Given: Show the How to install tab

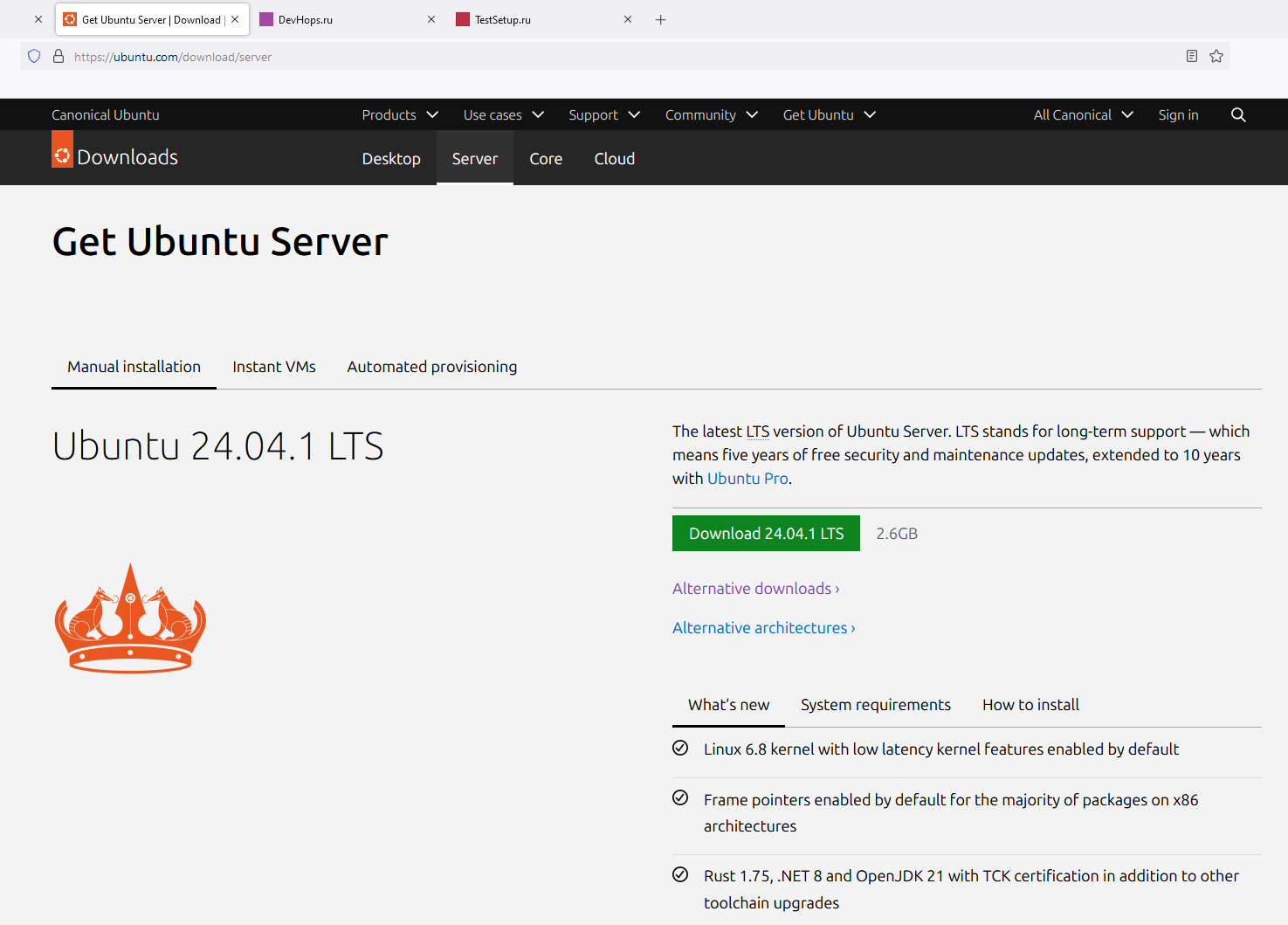Looking at the screenshot, I should tap(1030, 705).
